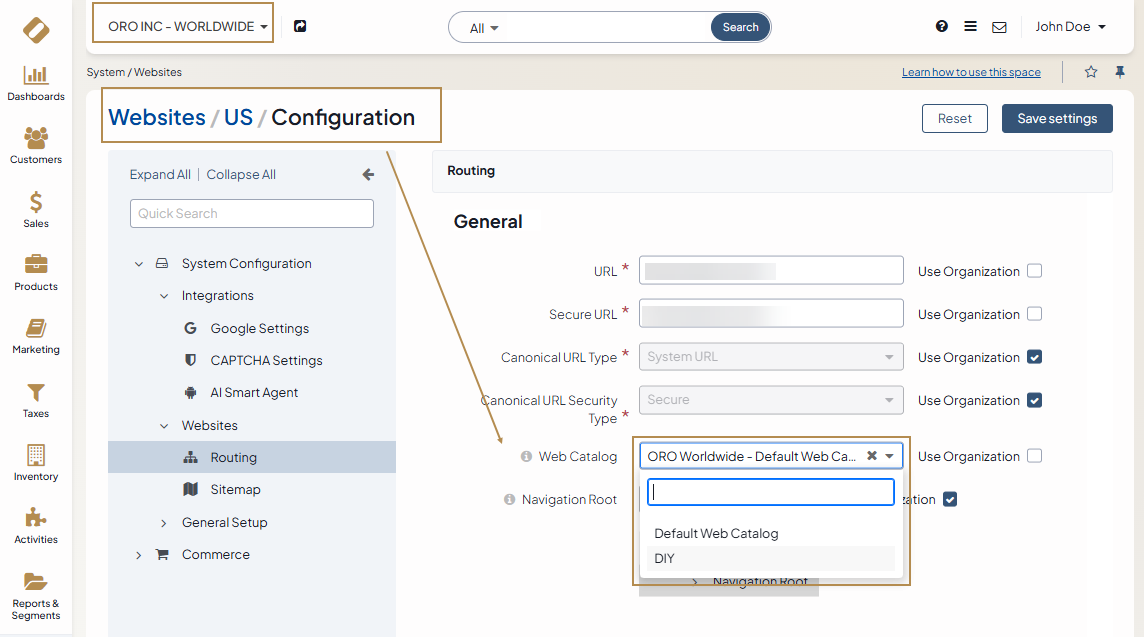The height and width of the screenshot is (637, 1144).
Task: Mark page as favorite with star icon
Action: pos(1091,72)
